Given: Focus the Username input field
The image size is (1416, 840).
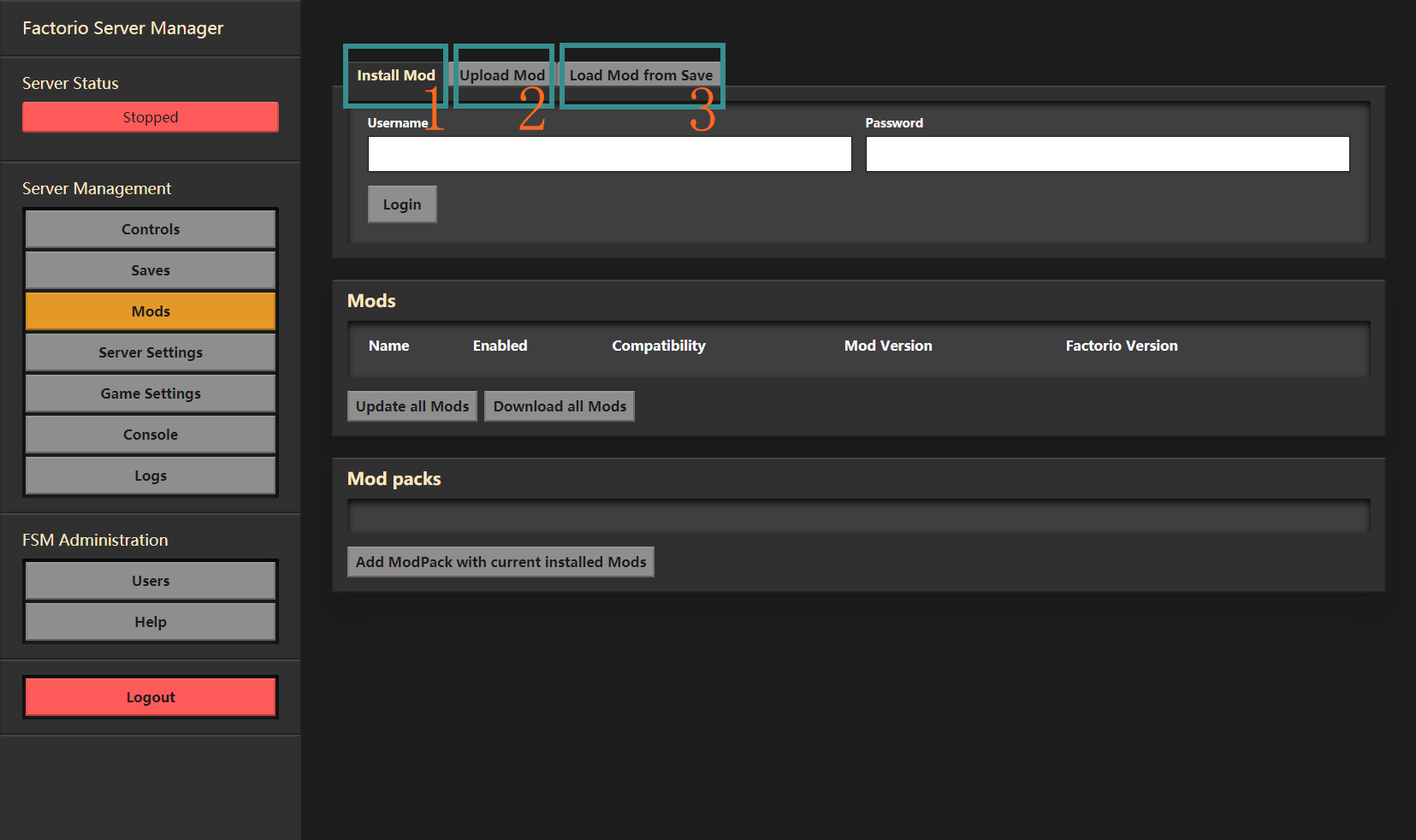Looking at the screenshot, I should [609, 154].
